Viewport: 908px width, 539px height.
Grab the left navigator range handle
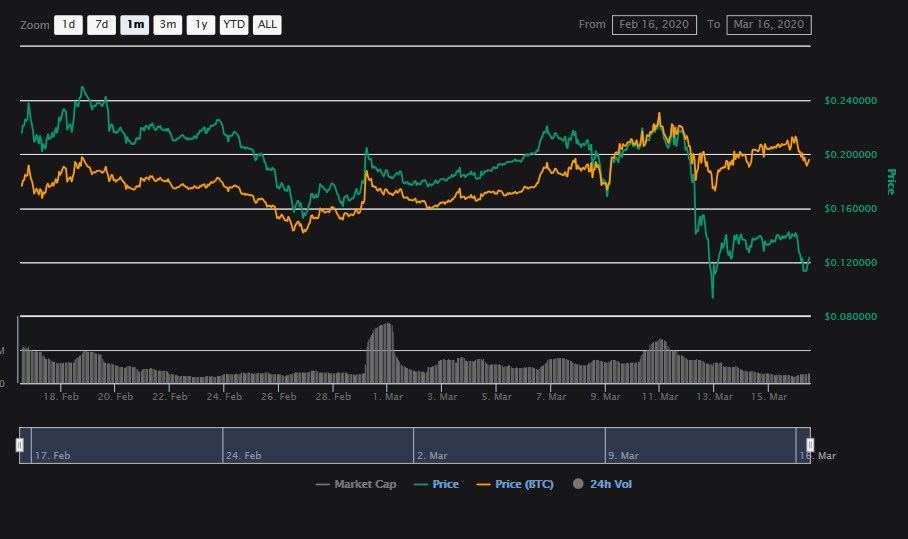(x=20, y=445)
